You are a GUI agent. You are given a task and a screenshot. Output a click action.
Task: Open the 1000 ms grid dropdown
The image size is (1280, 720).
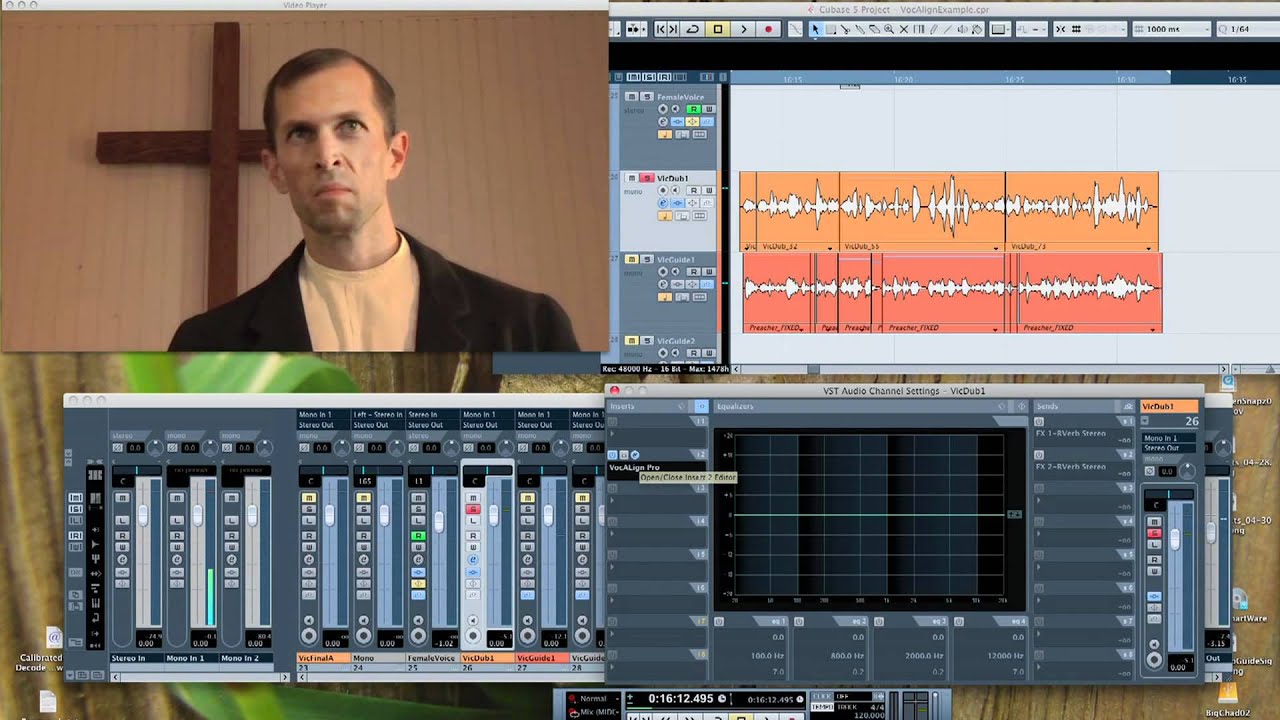point(1173,29)
